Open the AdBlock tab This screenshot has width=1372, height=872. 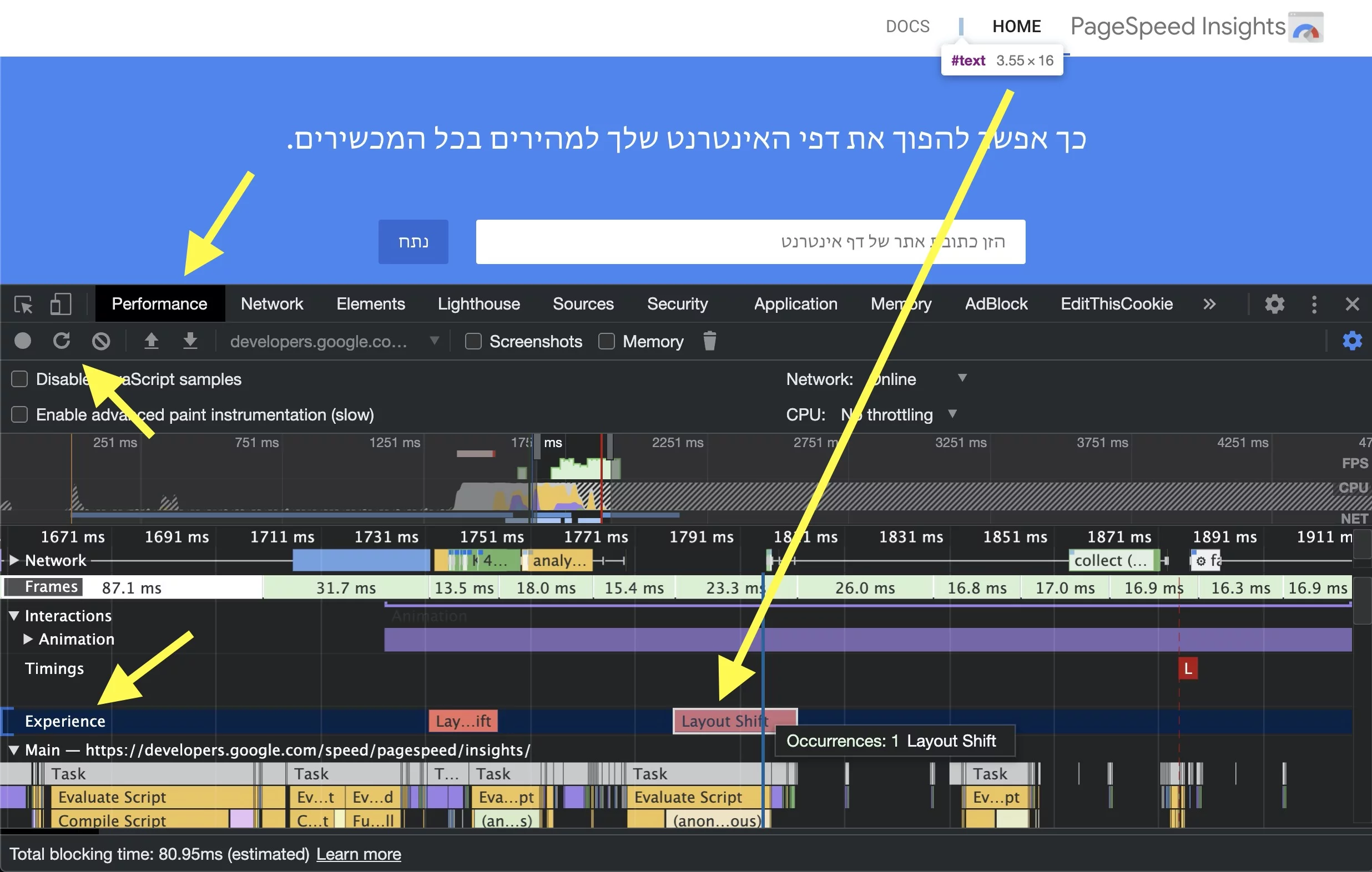point(996,304)
